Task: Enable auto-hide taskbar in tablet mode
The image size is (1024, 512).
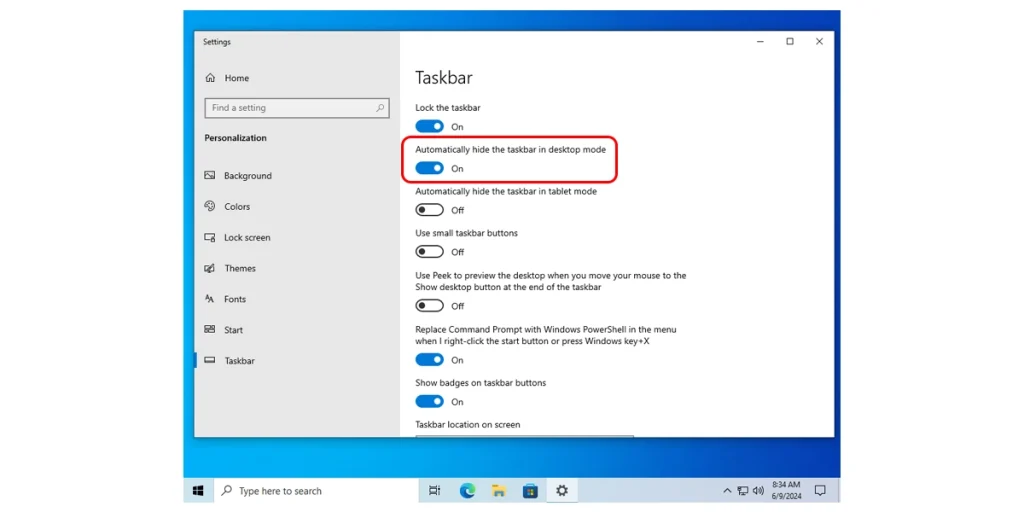Action: tap(430, 210)
